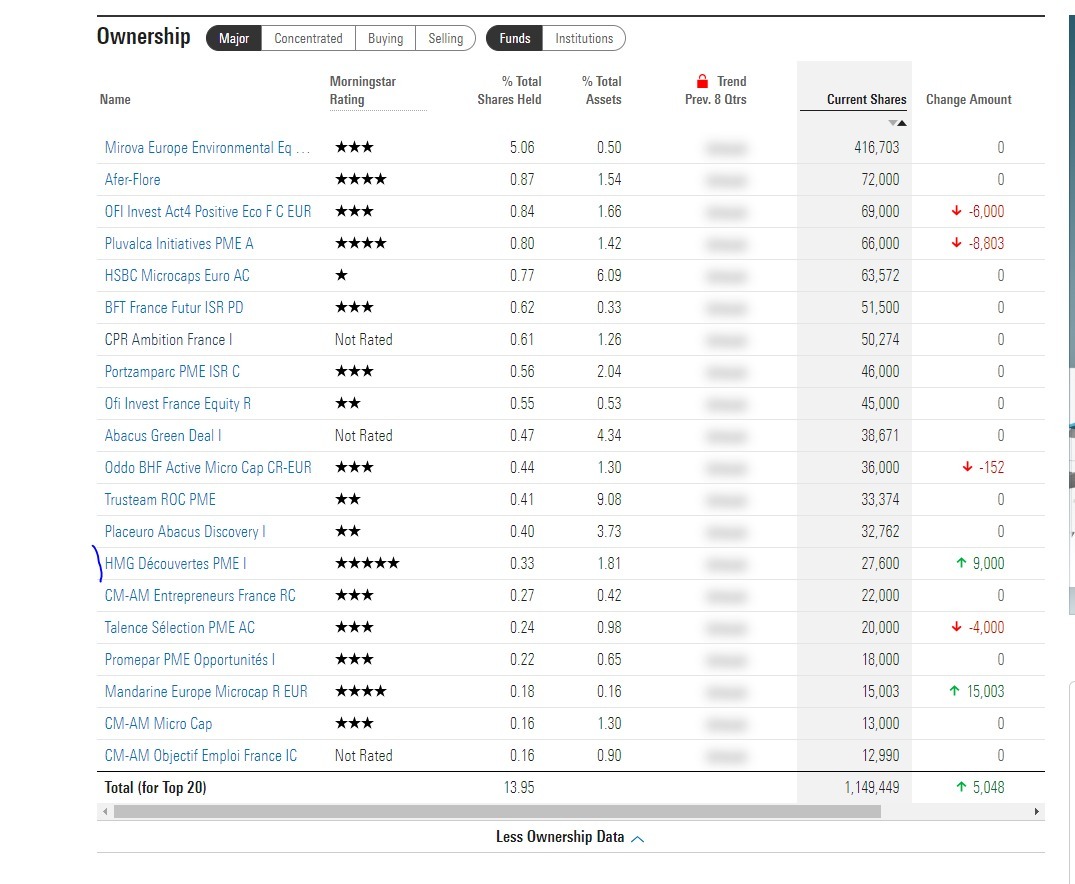This screenshot has width=1075, height=884.
Task: Open Placeuro Abacus Discovery I link
Action: pos(185,531)
